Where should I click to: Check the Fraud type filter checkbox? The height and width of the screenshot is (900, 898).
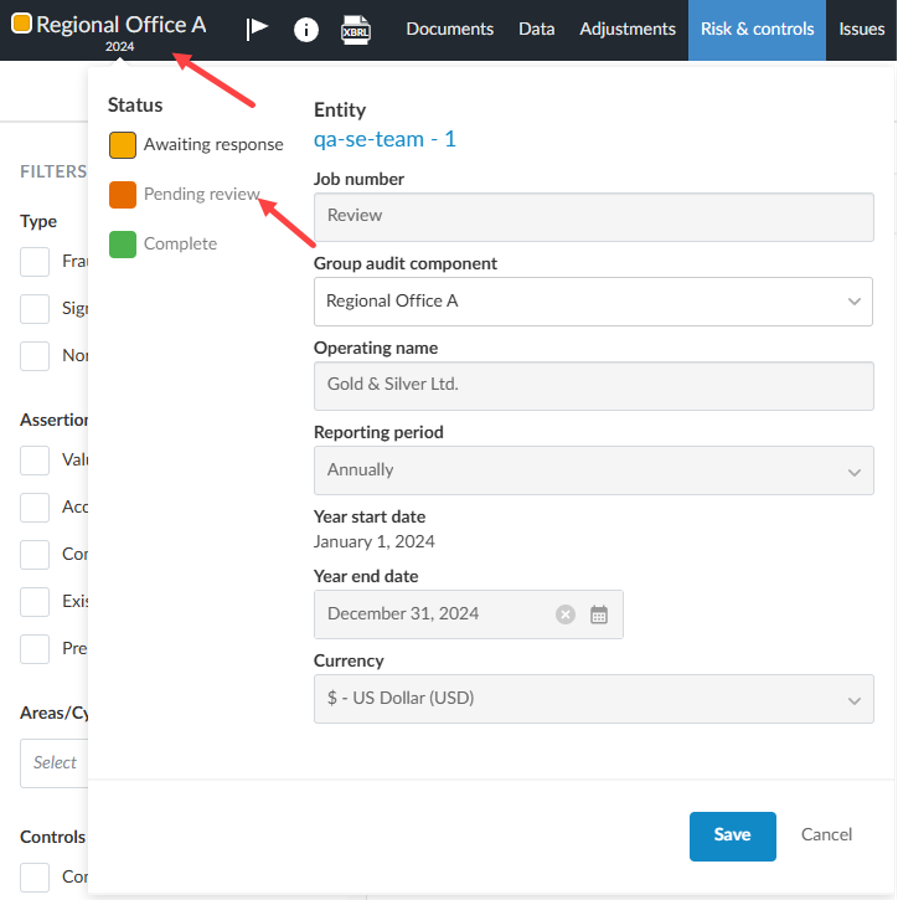[x=34, y=261]
